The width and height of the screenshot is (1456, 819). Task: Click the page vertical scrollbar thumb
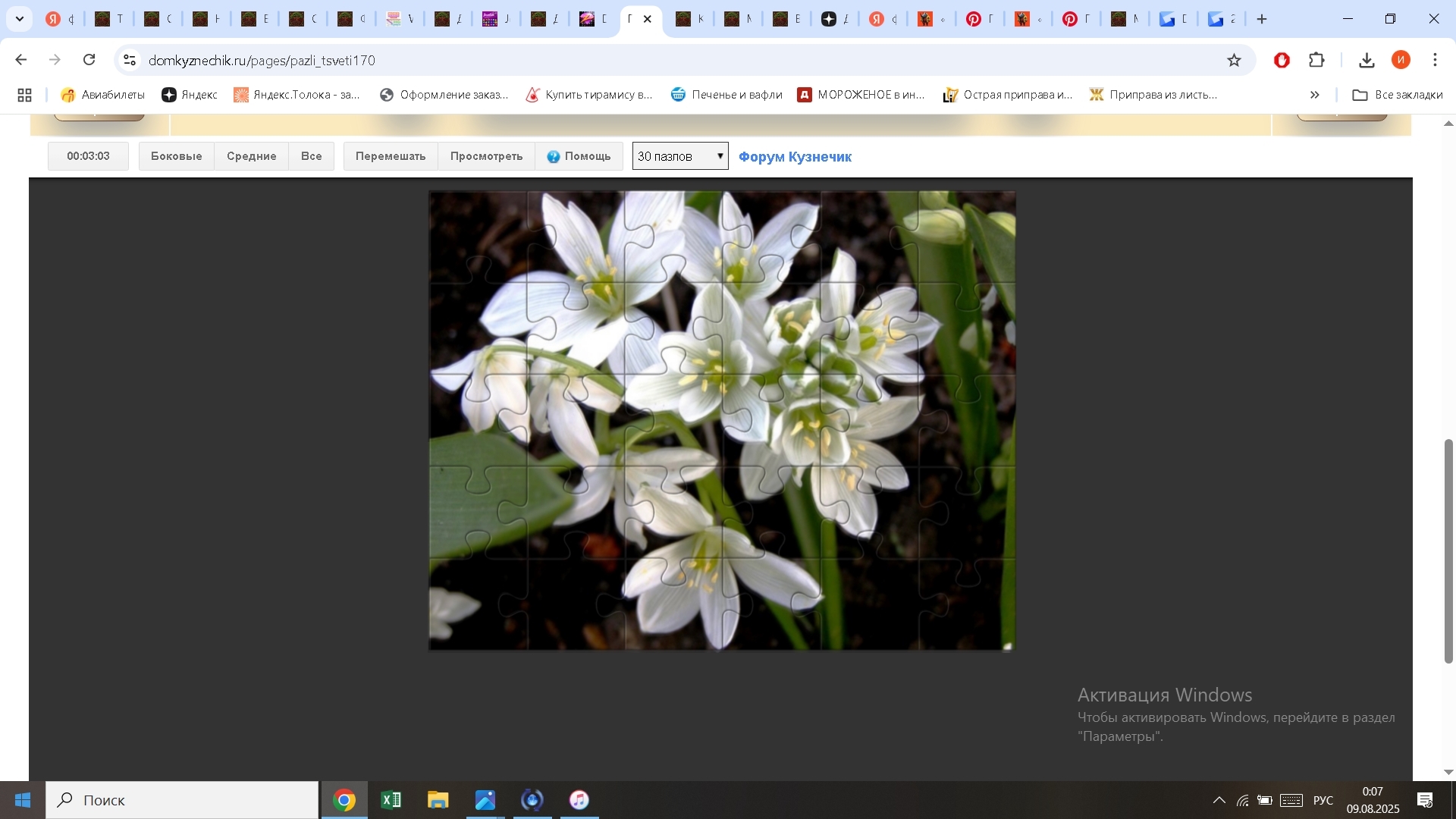[x=1448, y=551]
